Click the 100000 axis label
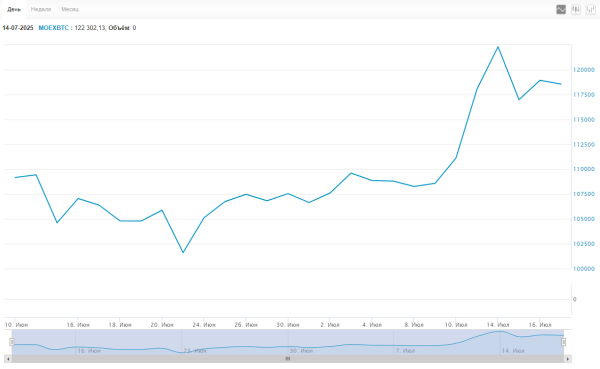600x369 pixels. pyautogui.click(x=584, y=269)
